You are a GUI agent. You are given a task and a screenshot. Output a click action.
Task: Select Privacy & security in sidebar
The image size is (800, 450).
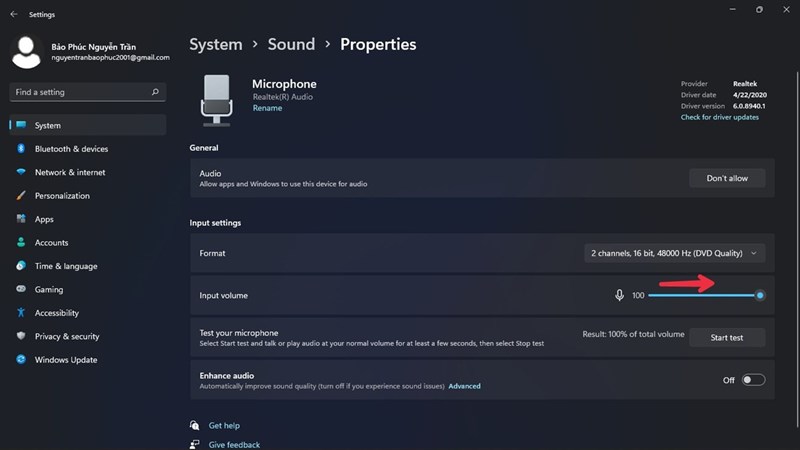[67, 336]
